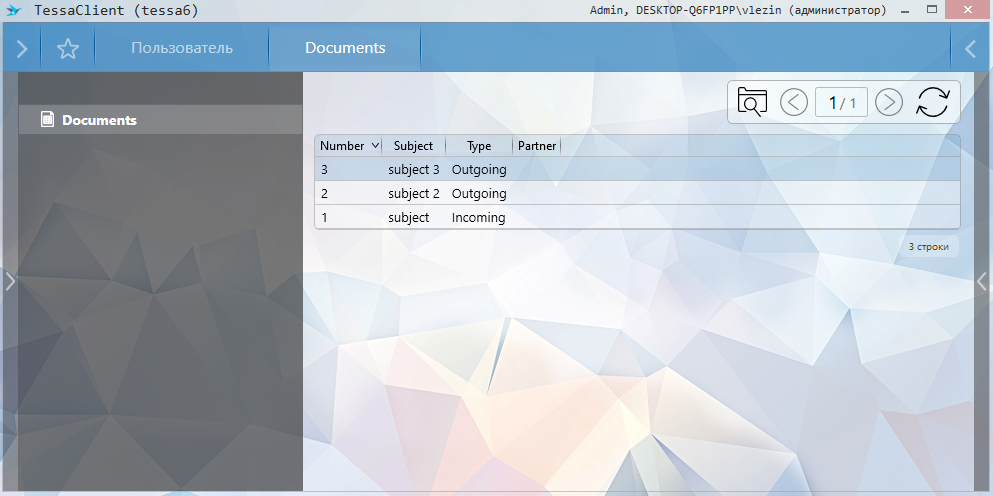Click the search folder filter icon
This screenshot has height=496, width=993.
752,102
